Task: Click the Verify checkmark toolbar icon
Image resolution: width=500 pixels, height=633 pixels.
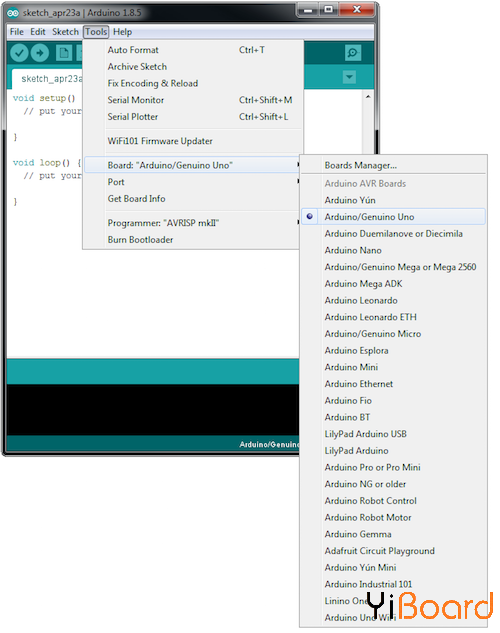Action: pyautogui.click(x=19, y=53)
